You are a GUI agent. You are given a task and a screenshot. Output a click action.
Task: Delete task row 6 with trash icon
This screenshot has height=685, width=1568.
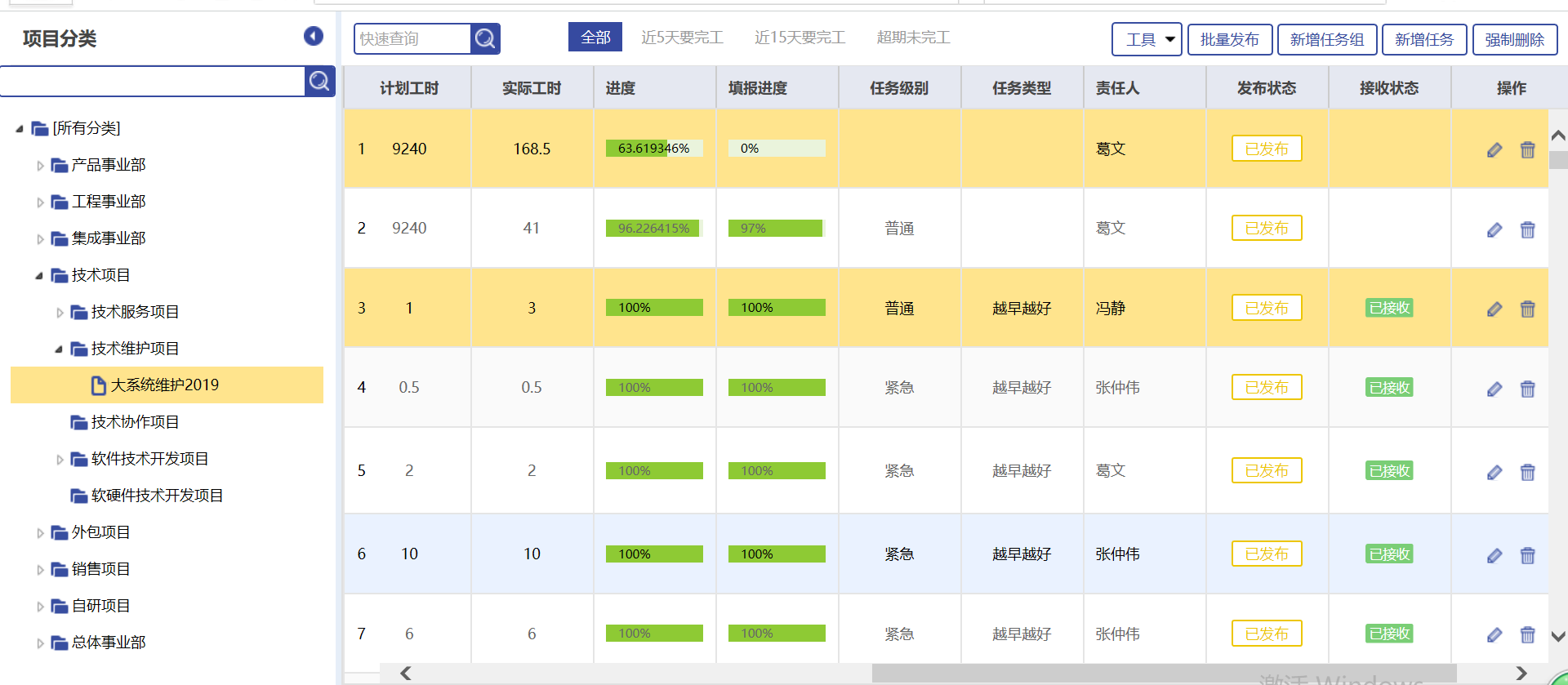1527,555
